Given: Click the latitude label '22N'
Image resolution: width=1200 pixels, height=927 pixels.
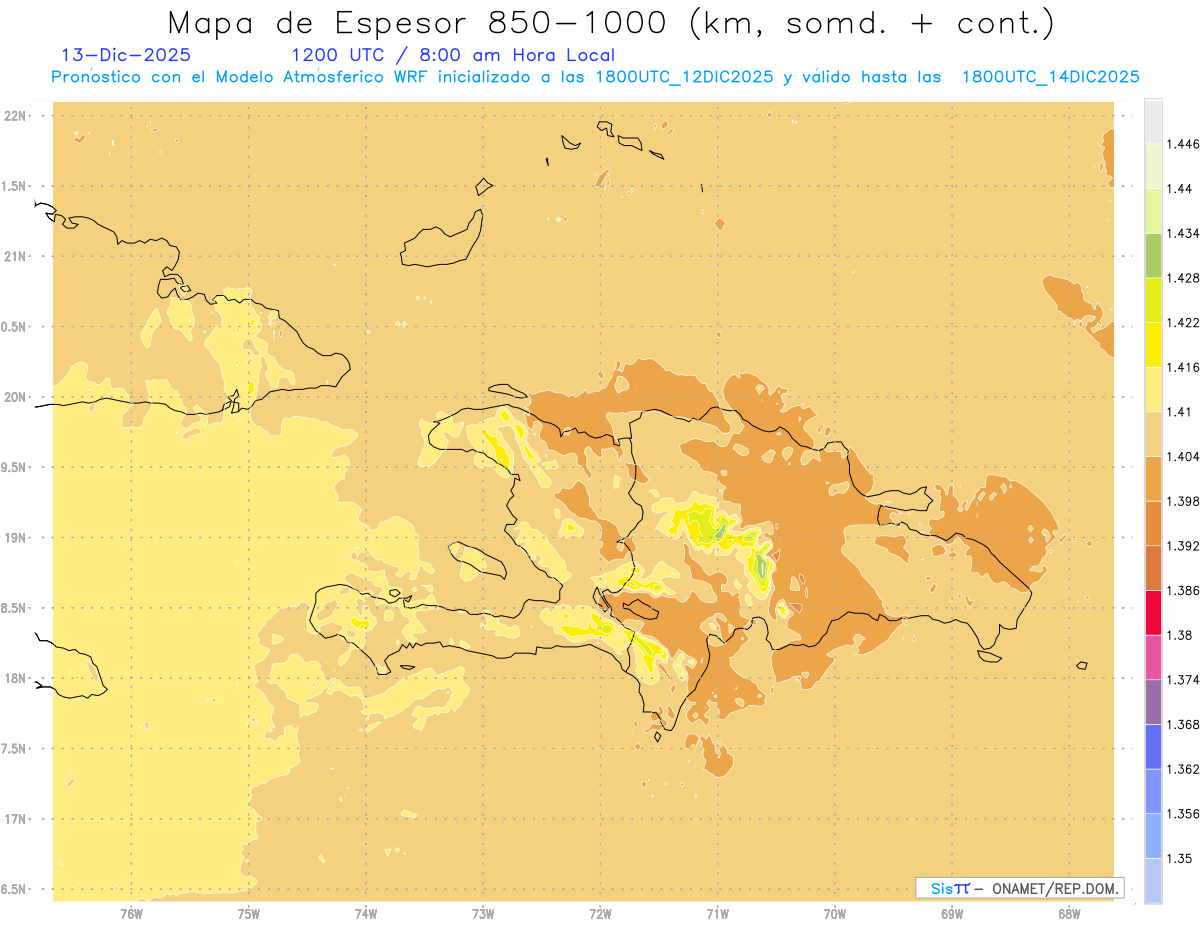Looking at the screenshot, I should tap(15, 116).
